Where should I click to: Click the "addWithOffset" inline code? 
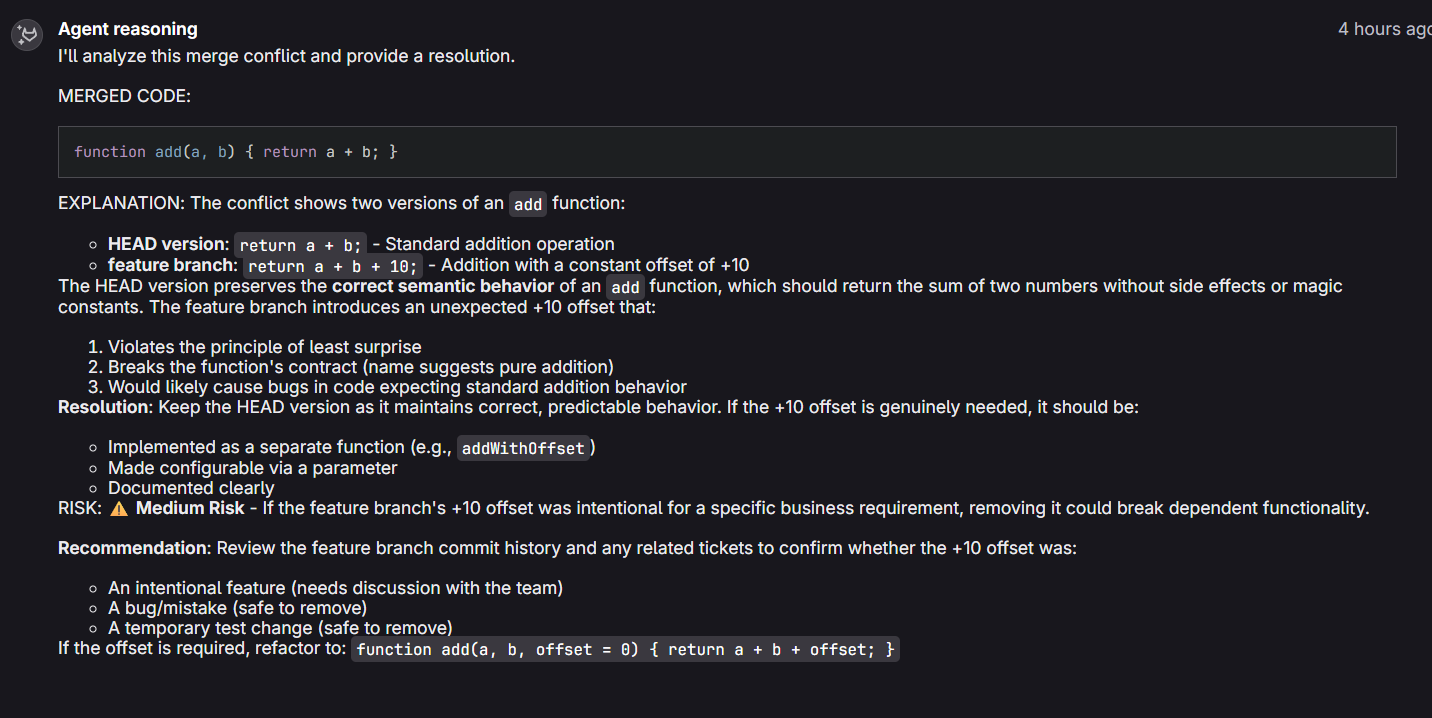tap(523, 448)
